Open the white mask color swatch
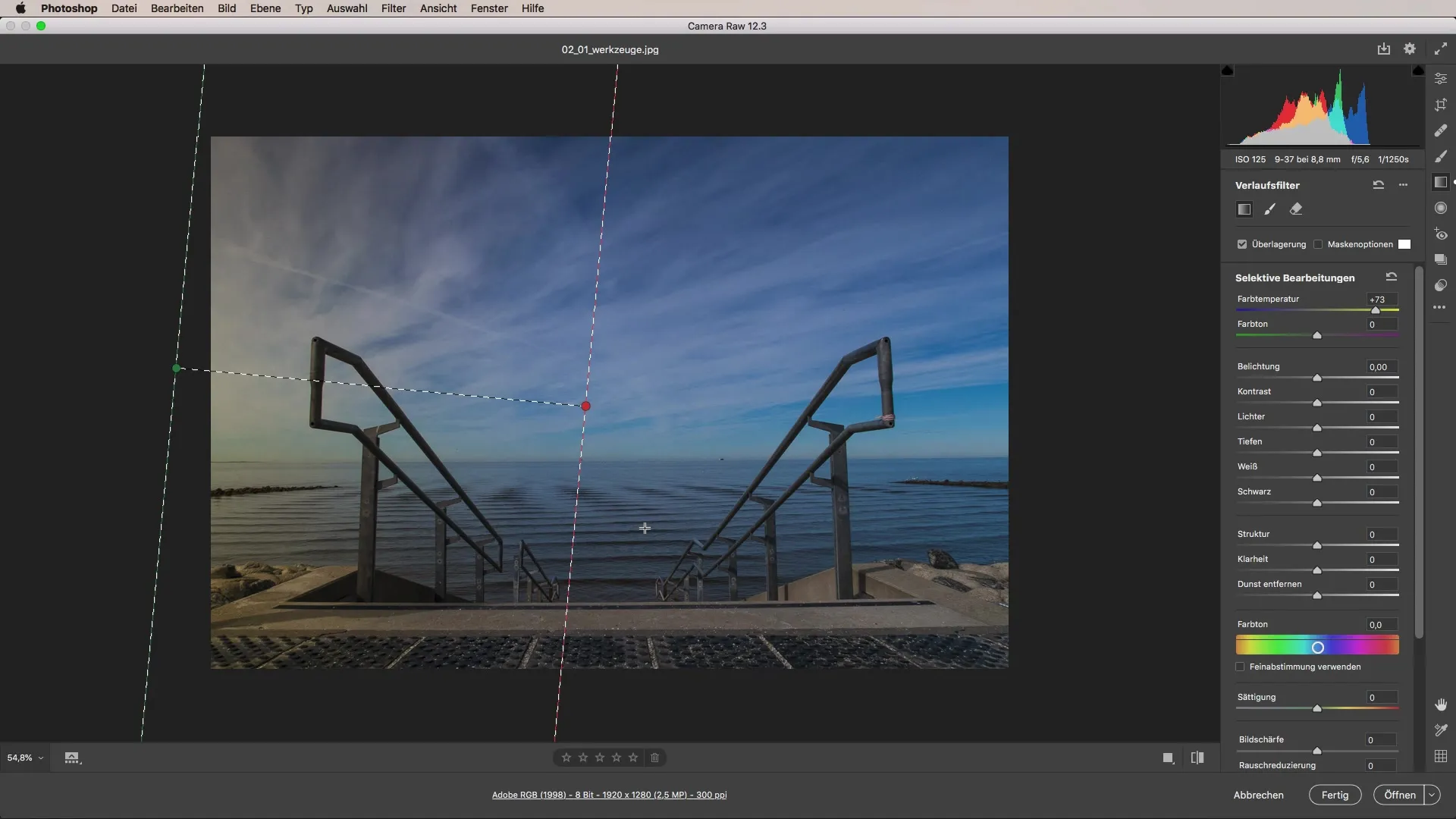Image resolution: width=1456 pixels, height=819 pixels. click(1404, 244)
